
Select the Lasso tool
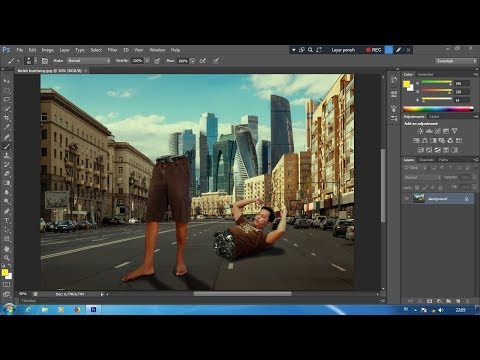[7, 100]
